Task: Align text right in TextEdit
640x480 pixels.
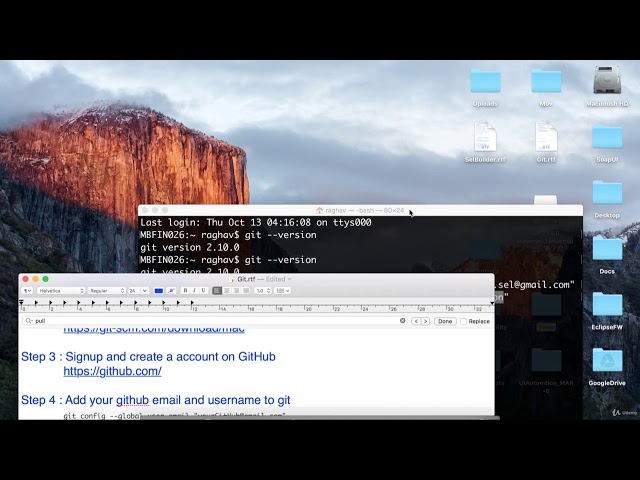Action: [236, 291]
